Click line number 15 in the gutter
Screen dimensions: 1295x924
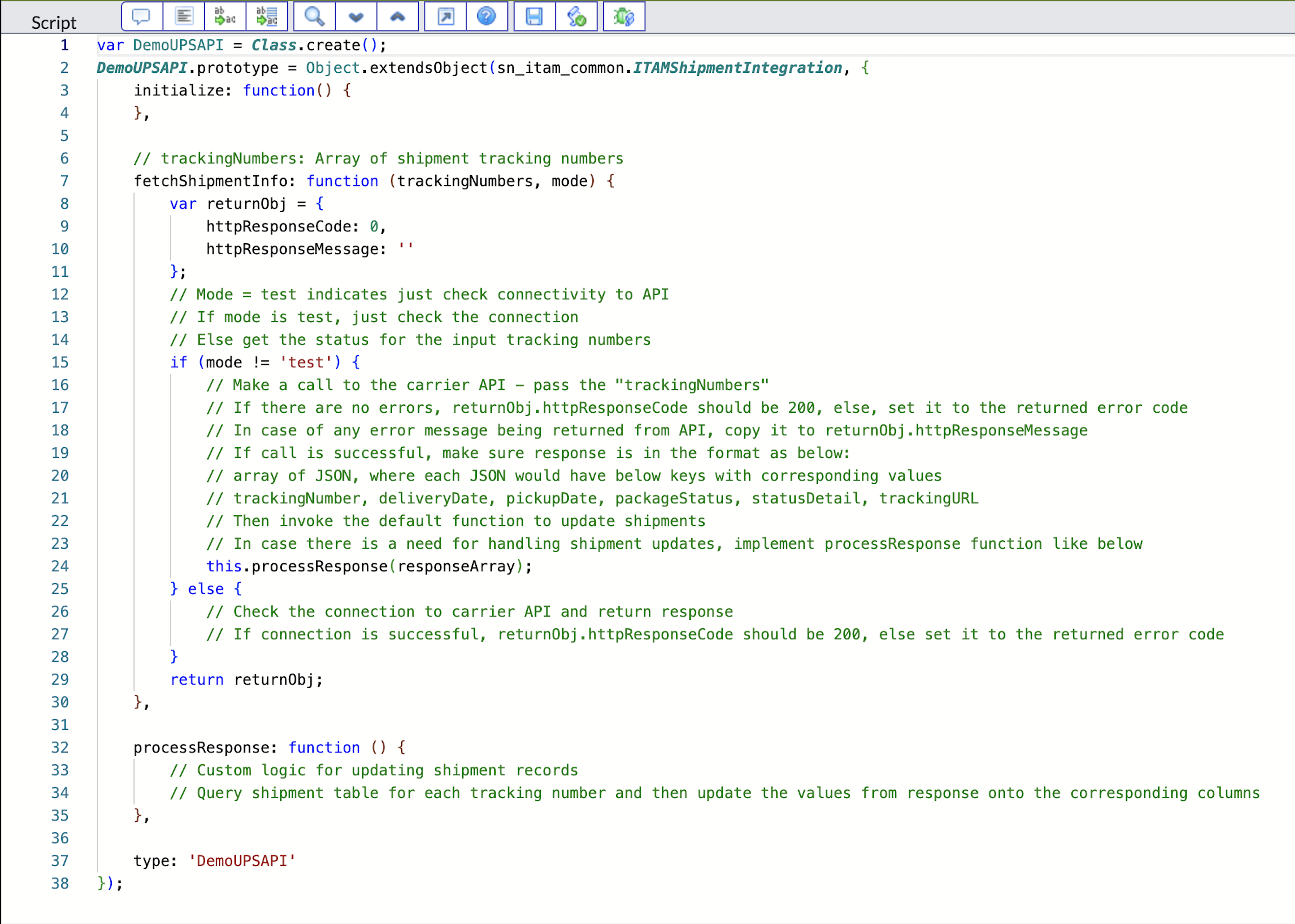pos(60,363)
